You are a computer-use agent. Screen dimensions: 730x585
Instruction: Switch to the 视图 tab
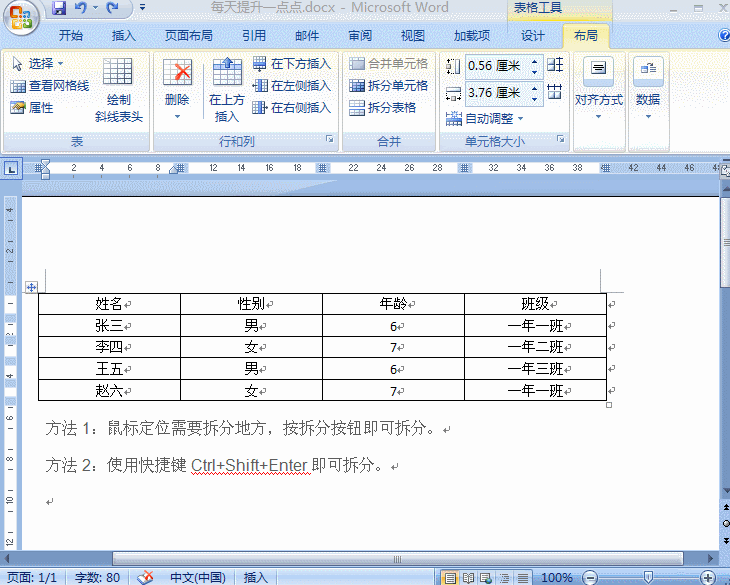(x=413, y=35)
